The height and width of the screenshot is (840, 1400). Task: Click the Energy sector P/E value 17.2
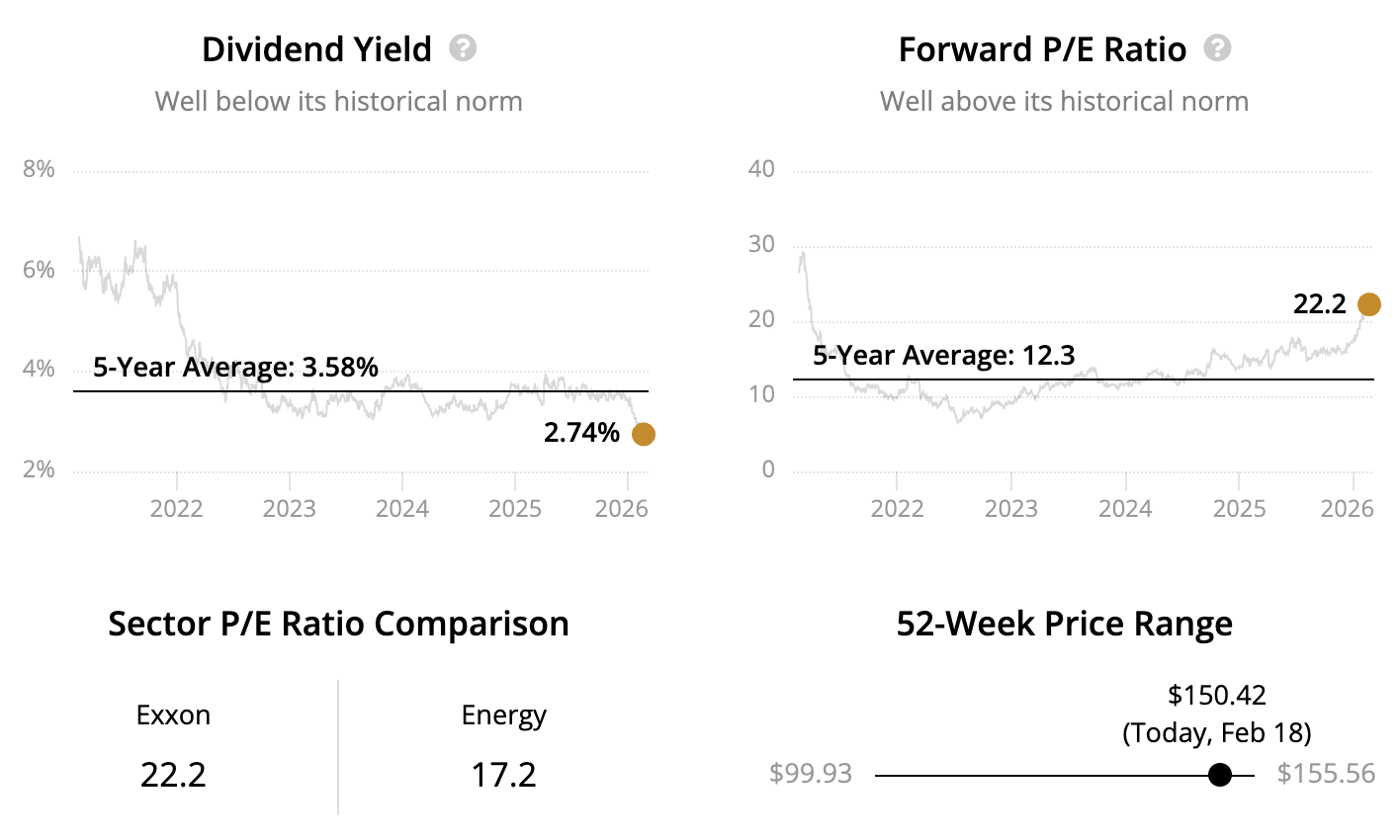pos(503,775)
